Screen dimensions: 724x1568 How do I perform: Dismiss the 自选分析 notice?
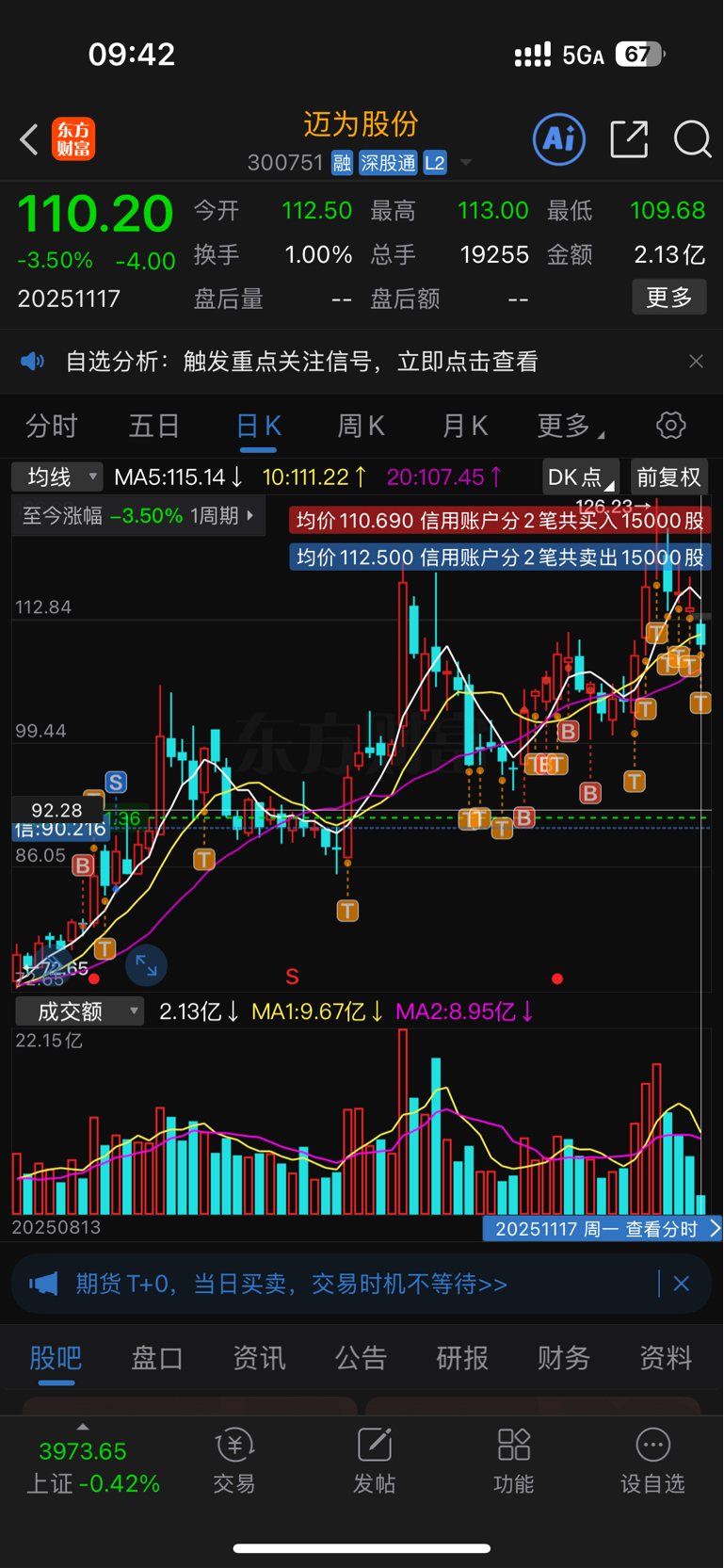coord(696,362)
